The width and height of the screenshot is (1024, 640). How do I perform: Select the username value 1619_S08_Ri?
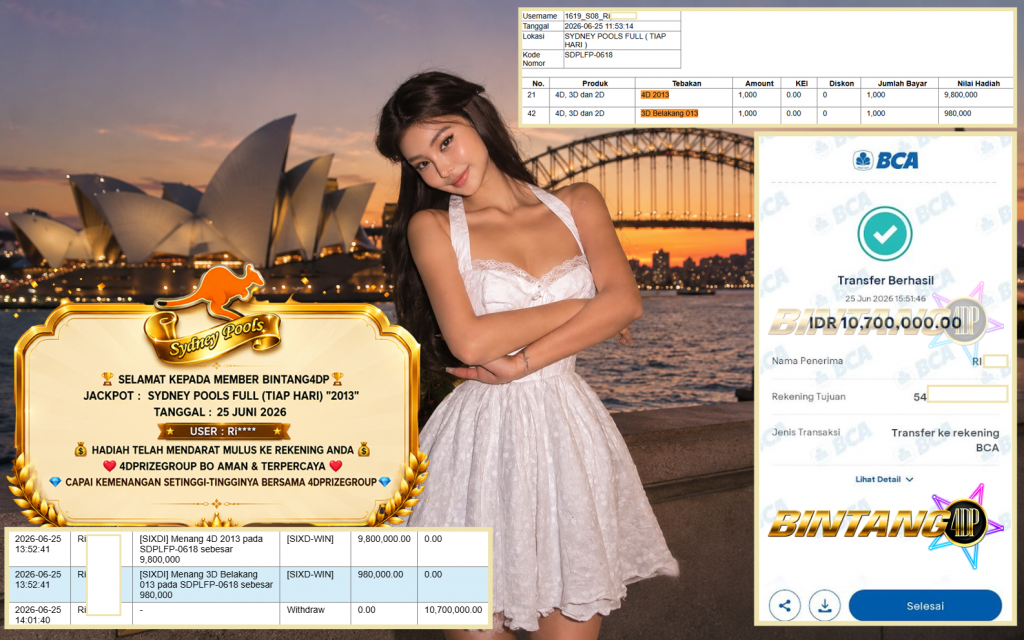(x=587, y=16)
